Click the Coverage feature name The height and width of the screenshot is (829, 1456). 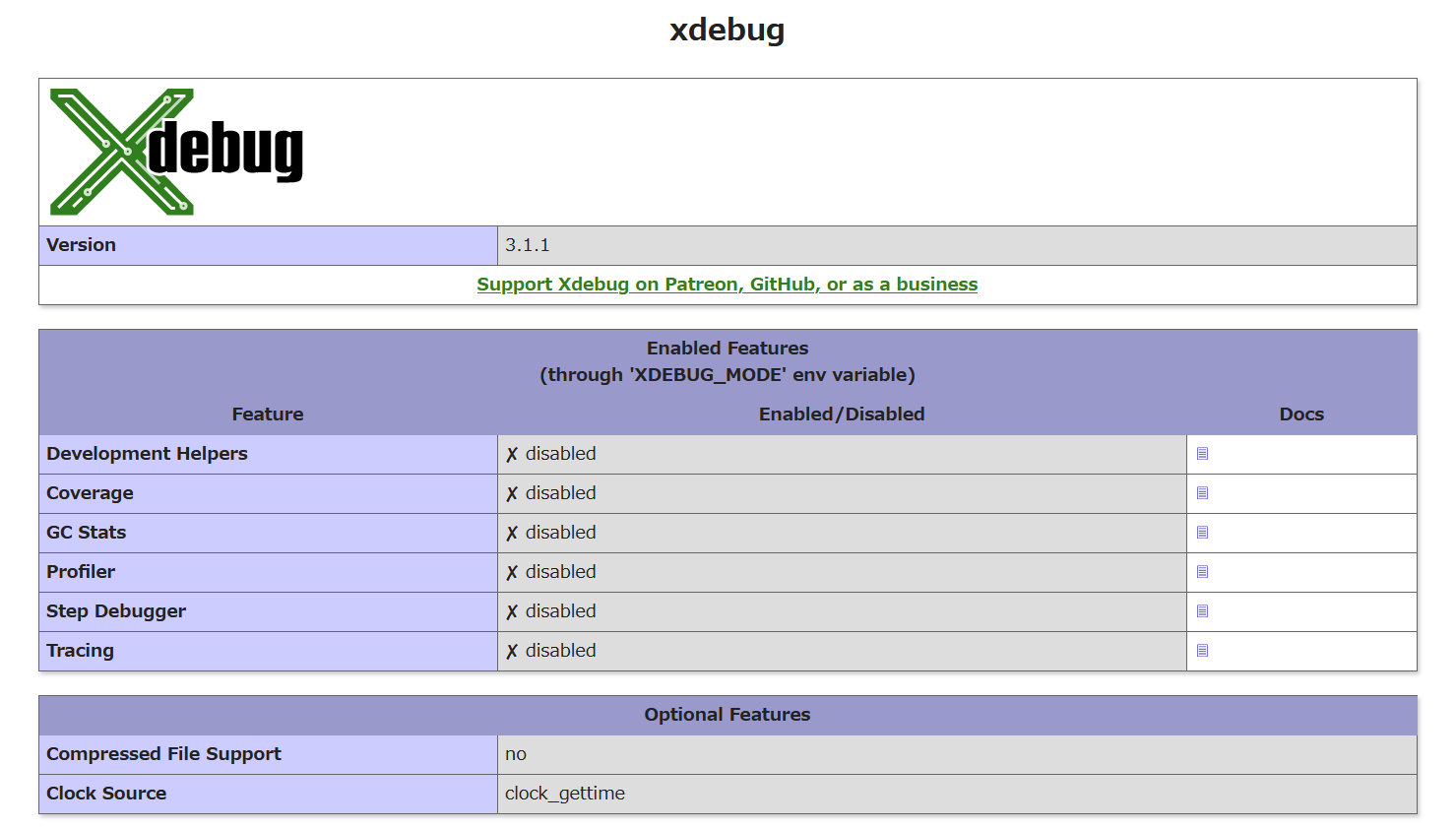click(90, 493)
